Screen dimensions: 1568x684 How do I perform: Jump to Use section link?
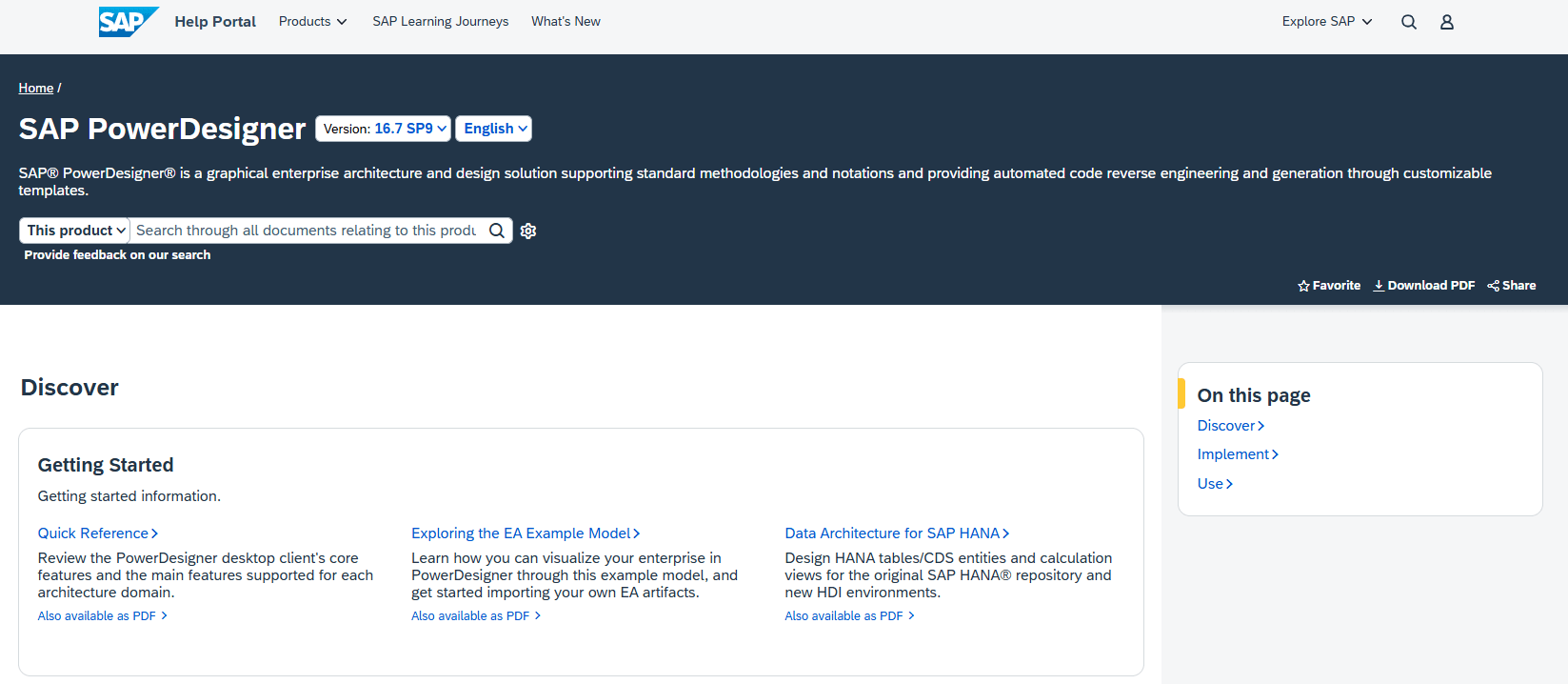[x=1215, y=484]
